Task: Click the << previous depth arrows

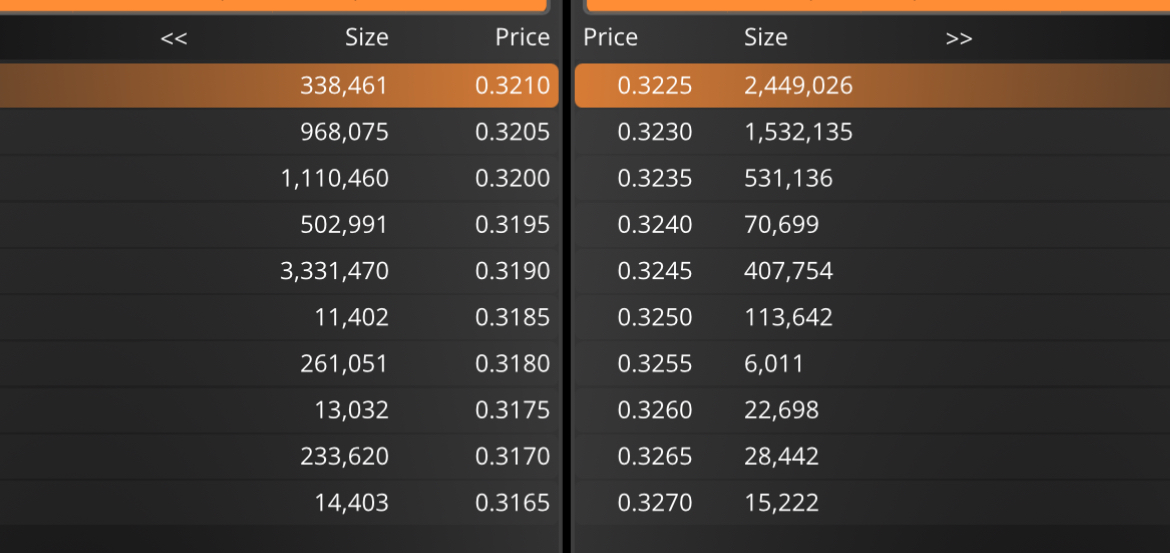Action: (x=174, y=38)
